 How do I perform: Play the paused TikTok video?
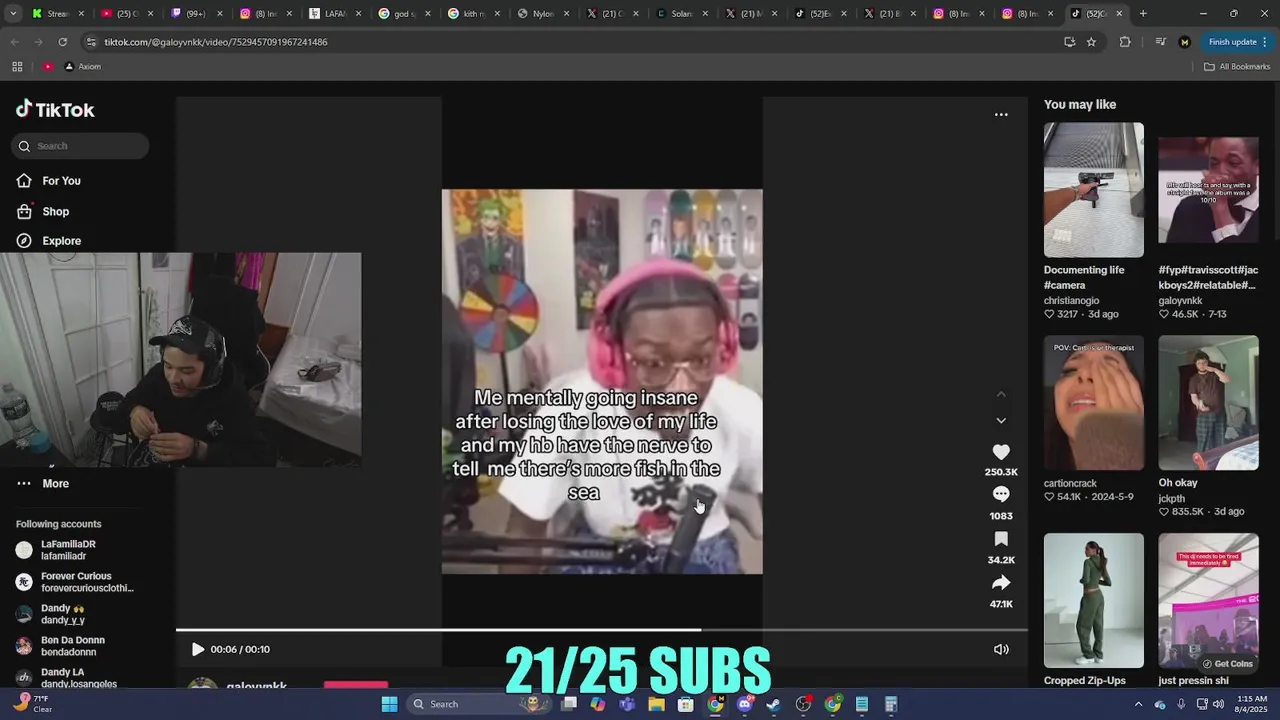[x=197, y=649]
